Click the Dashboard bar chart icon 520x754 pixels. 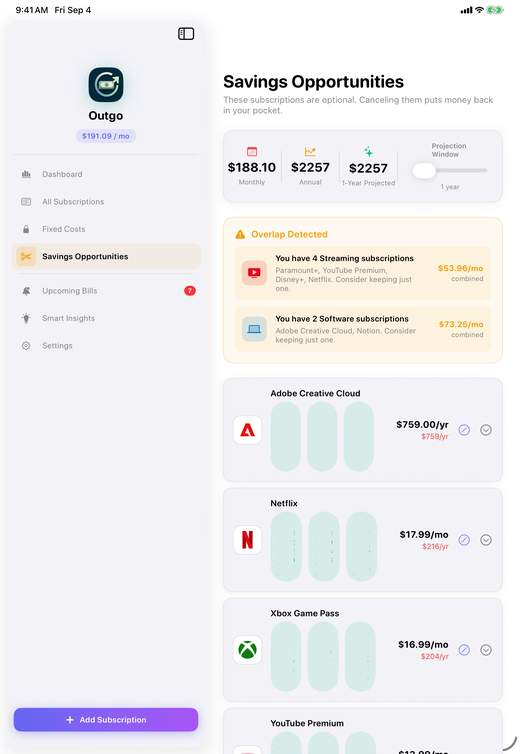click(x=26, y=174)
